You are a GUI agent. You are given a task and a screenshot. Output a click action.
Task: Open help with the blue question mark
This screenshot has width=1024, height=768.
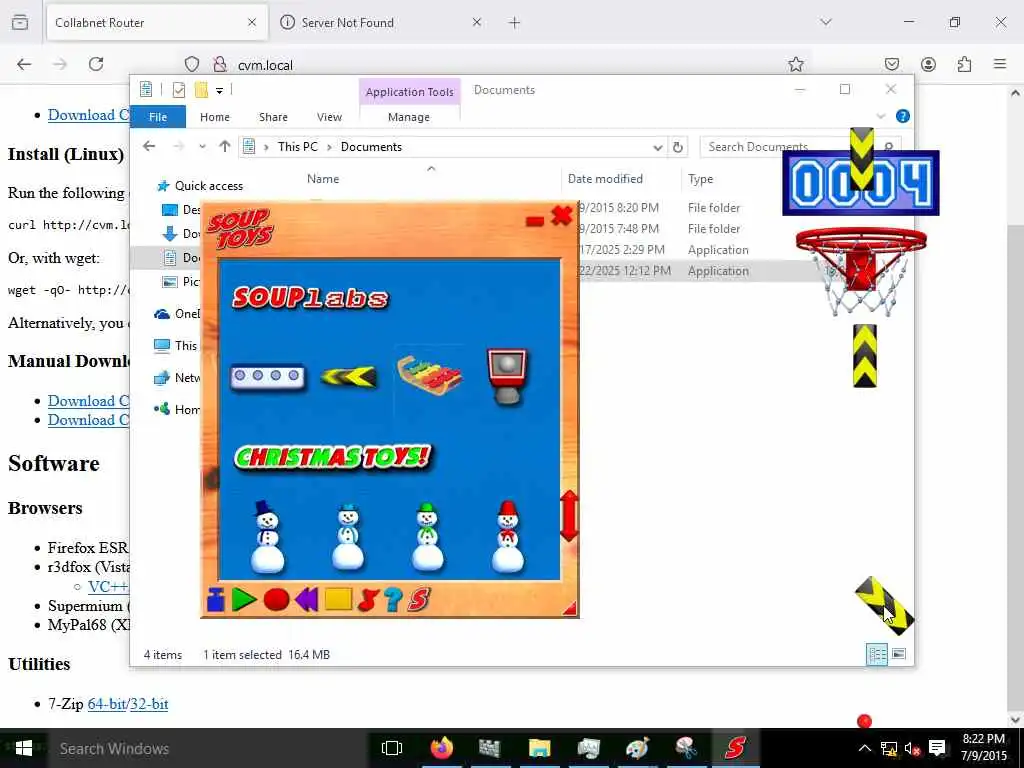(x=393, y=600)
